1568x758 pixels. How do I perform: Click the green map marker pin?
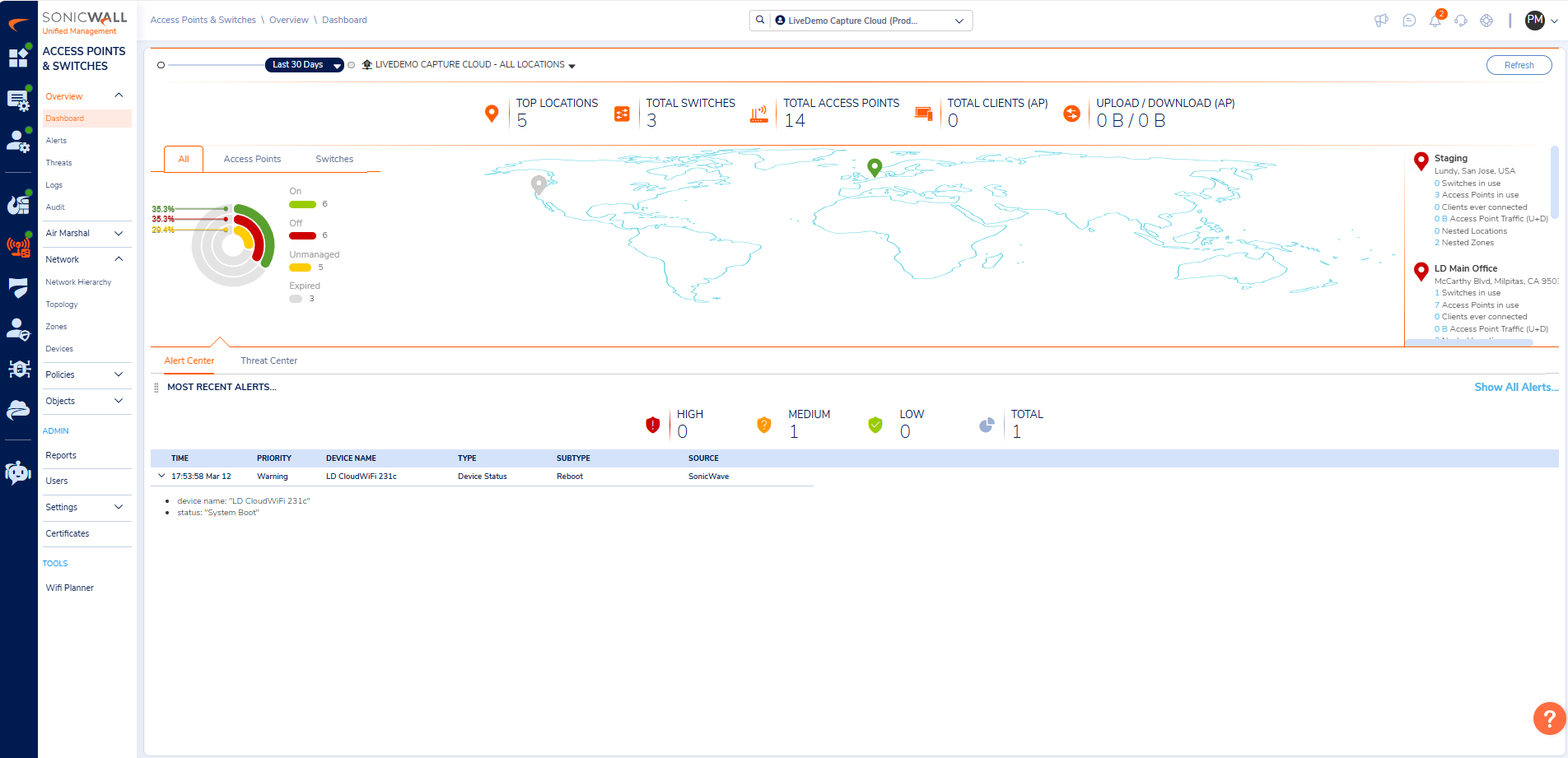(875, 167)
